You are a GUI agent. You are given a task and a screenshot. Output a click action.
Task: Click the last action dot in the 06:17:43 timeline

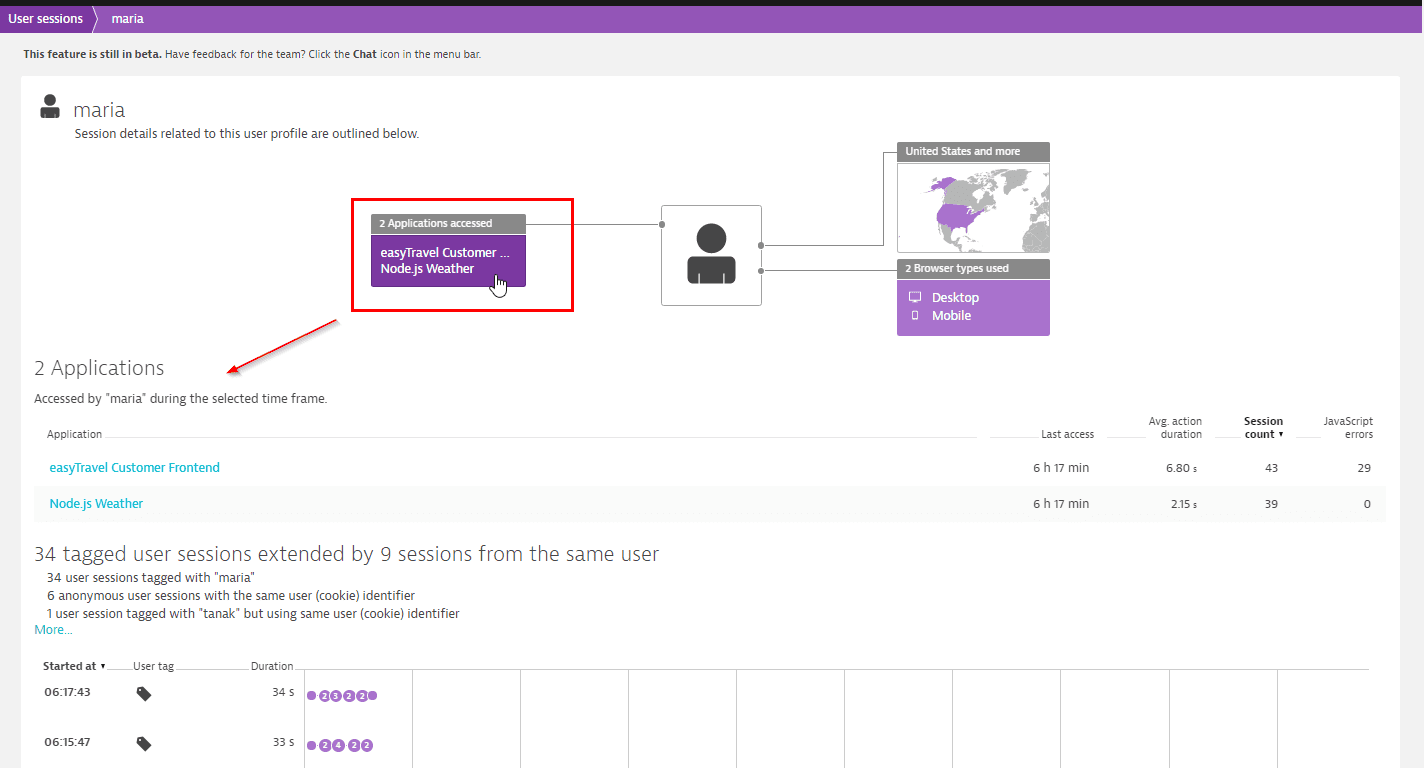point(373,695)
